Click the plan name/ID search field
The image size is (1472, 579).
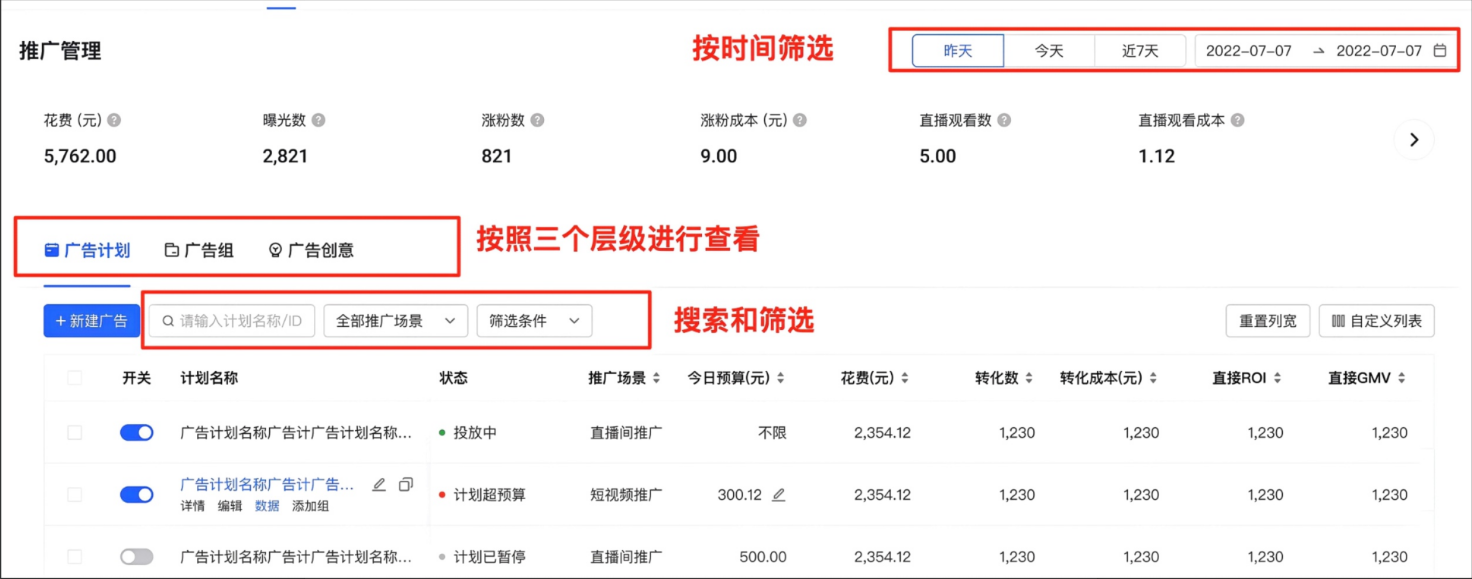pyautogui.click(x=232, y=321)
